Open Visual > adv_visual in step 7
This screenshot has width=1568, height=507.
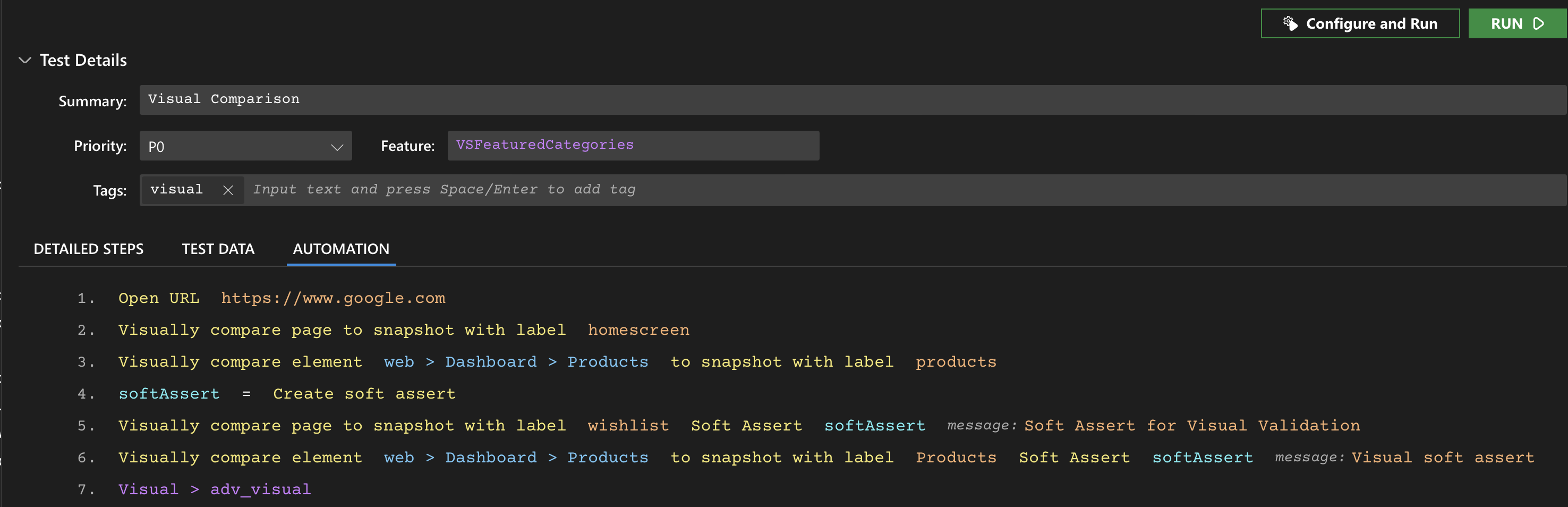tap(214, 489)
